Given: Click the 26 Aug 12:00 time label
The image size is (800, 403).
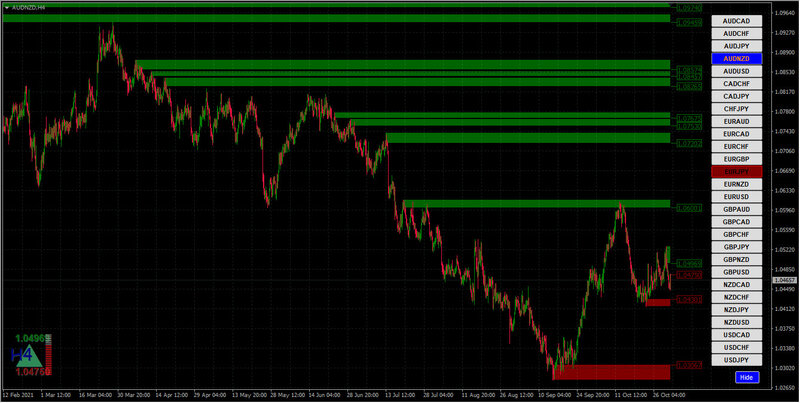Looking at the screenshot, I should pyautogui.click(x=516, y=395).
